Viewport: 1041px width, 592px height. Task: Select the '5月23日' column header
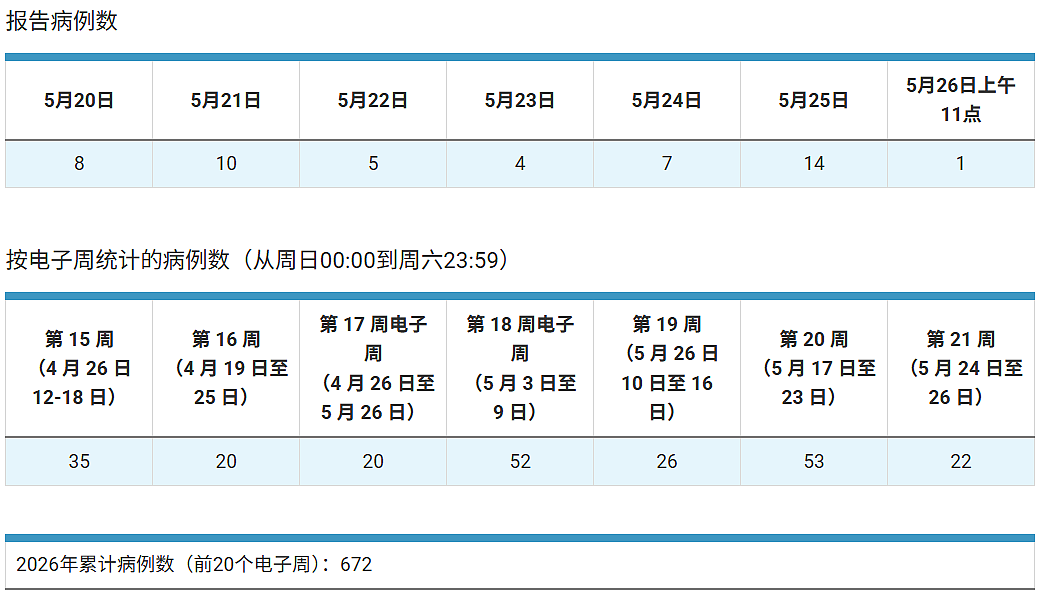(520, 100)
